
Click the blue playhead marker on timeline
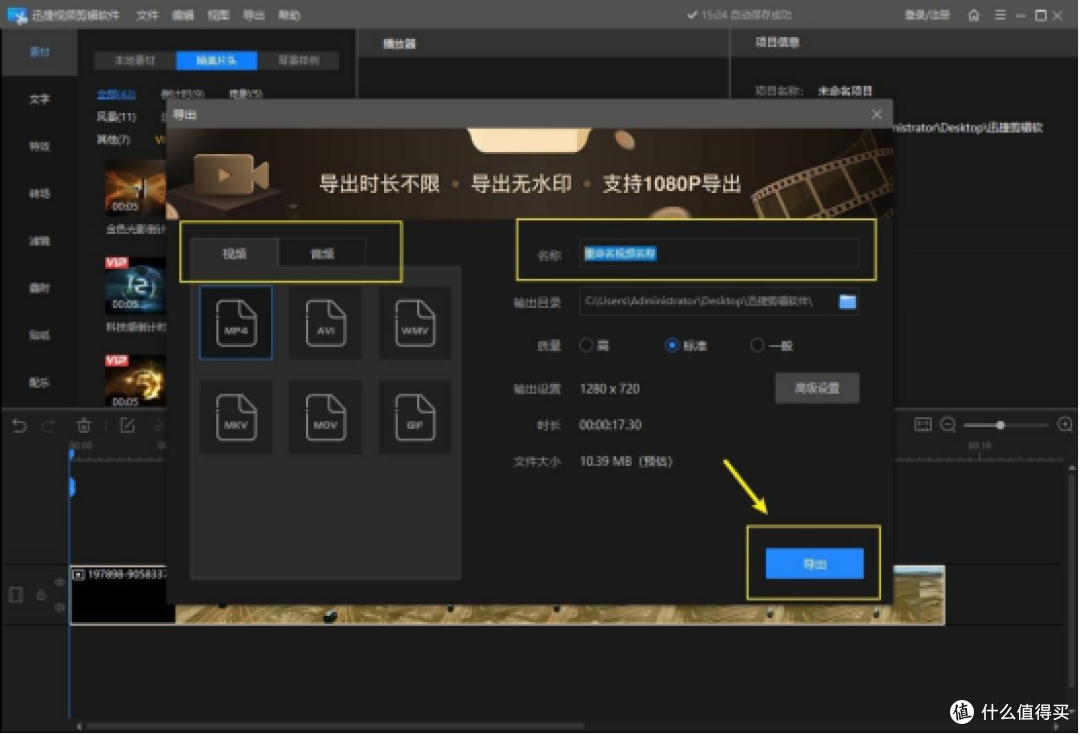point(71,455)
